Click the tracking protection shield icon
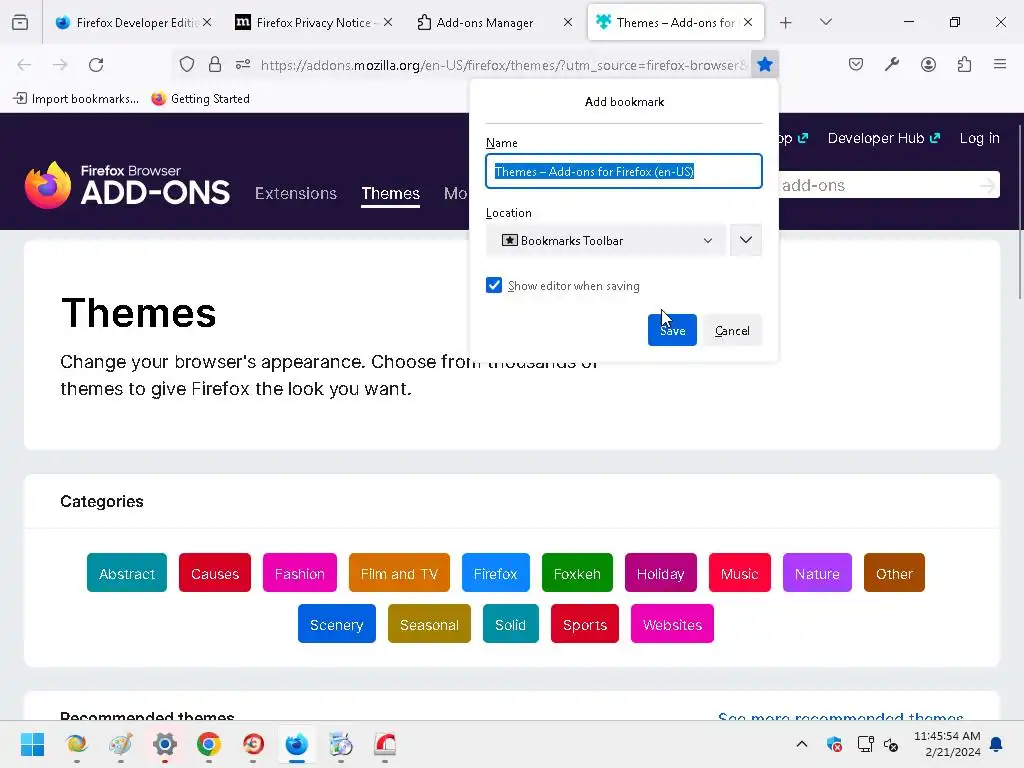This screenshot has width=1024, height=768. tap(187, 65)
